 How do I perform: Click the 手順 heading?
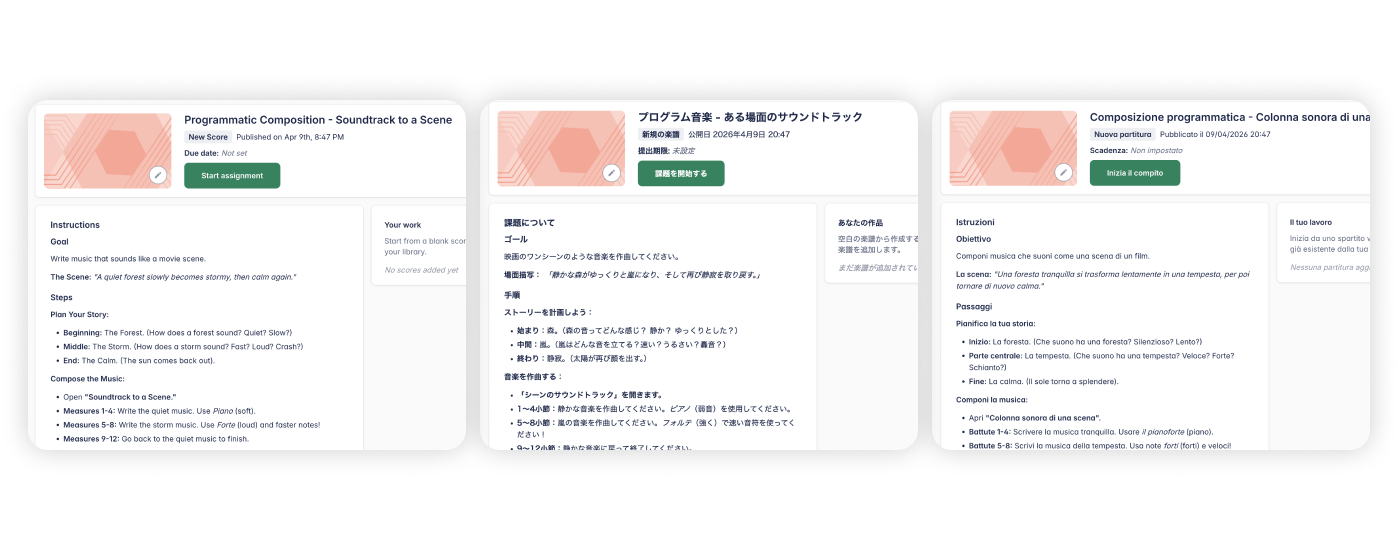[512, 295]
